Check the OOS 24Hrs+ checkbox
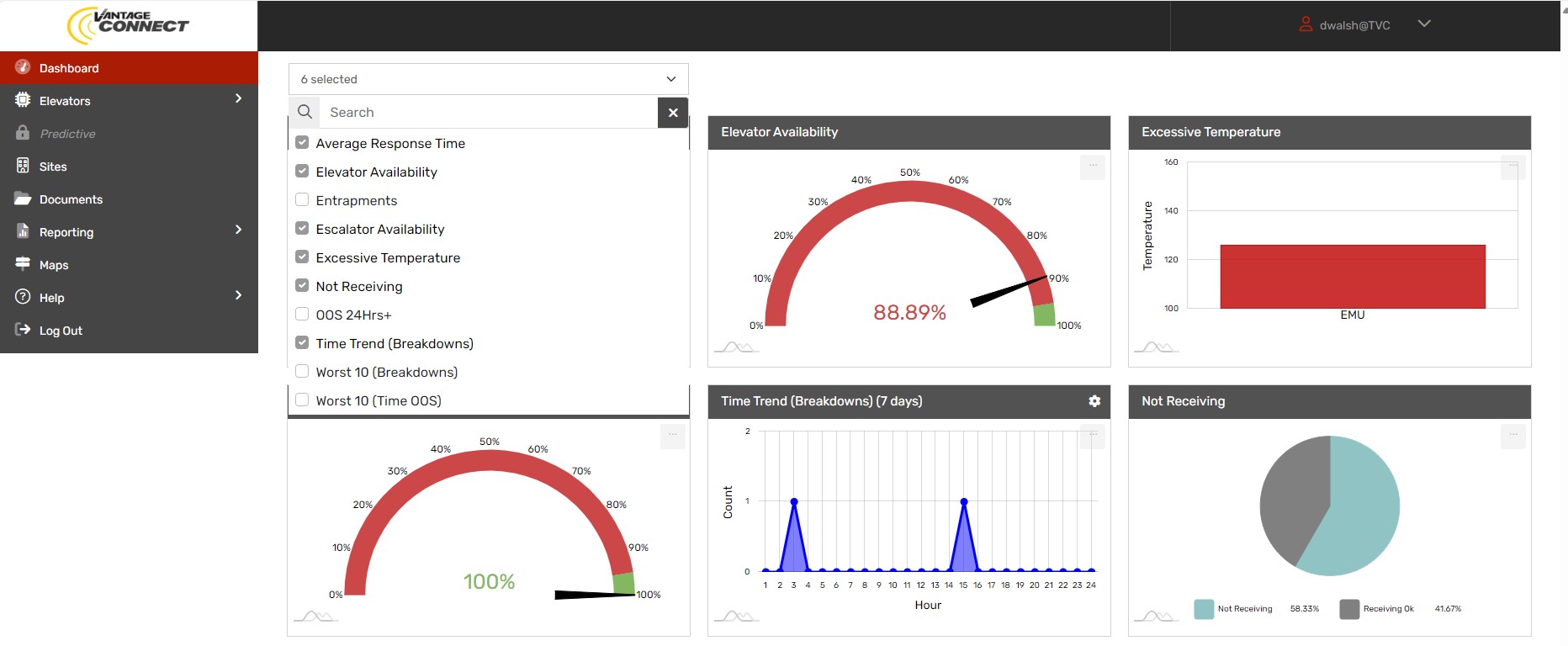Image resolution: width=1568 pixels, height=646 pixels. point(302,315)
